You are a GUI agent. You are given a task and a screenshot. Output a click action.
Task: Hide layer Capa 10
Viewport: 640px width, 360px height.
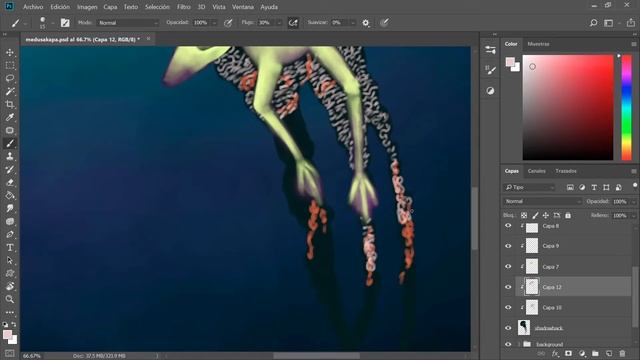508,307
